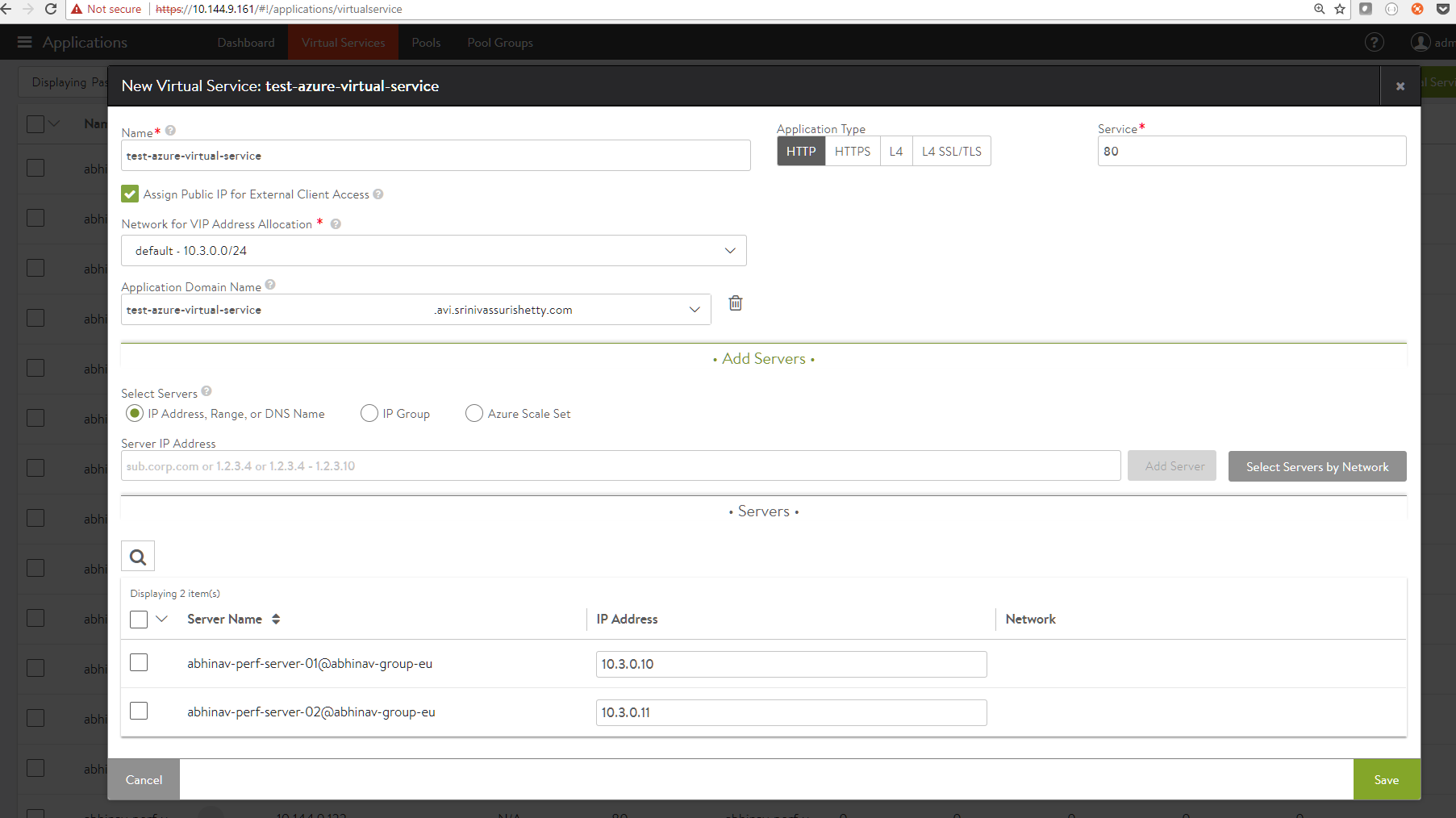Open the hamburger menu next to Applications
This screenshot has height=818, width=1456.
(24, 42)
